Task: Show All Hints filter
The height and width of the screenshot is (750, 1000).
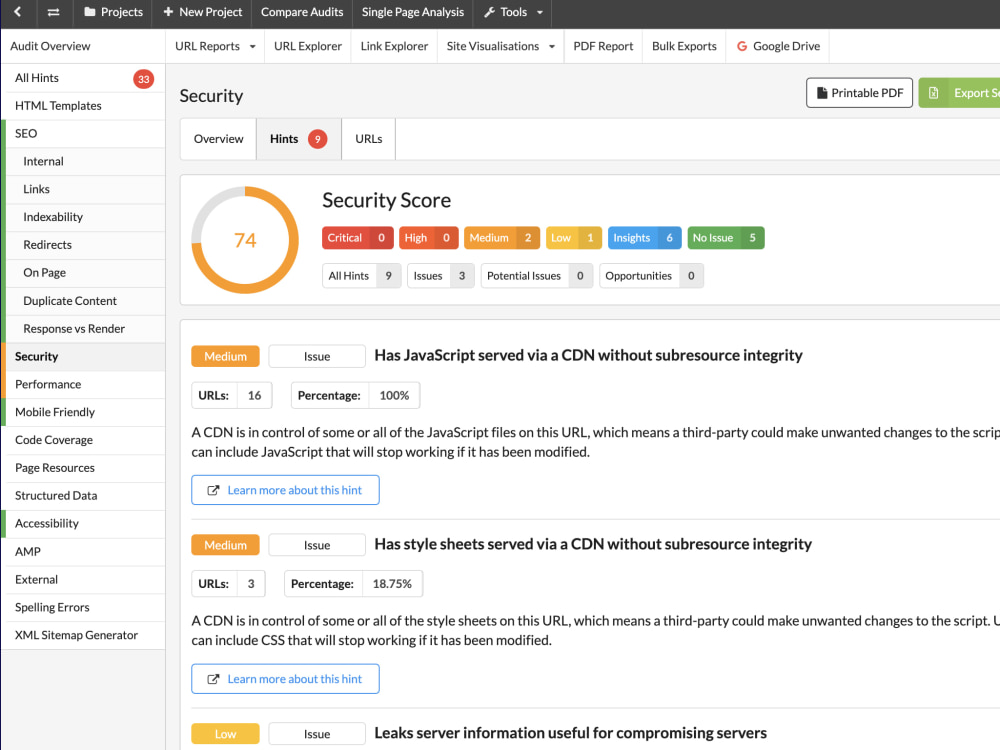Action: click(x=362, y=276)
